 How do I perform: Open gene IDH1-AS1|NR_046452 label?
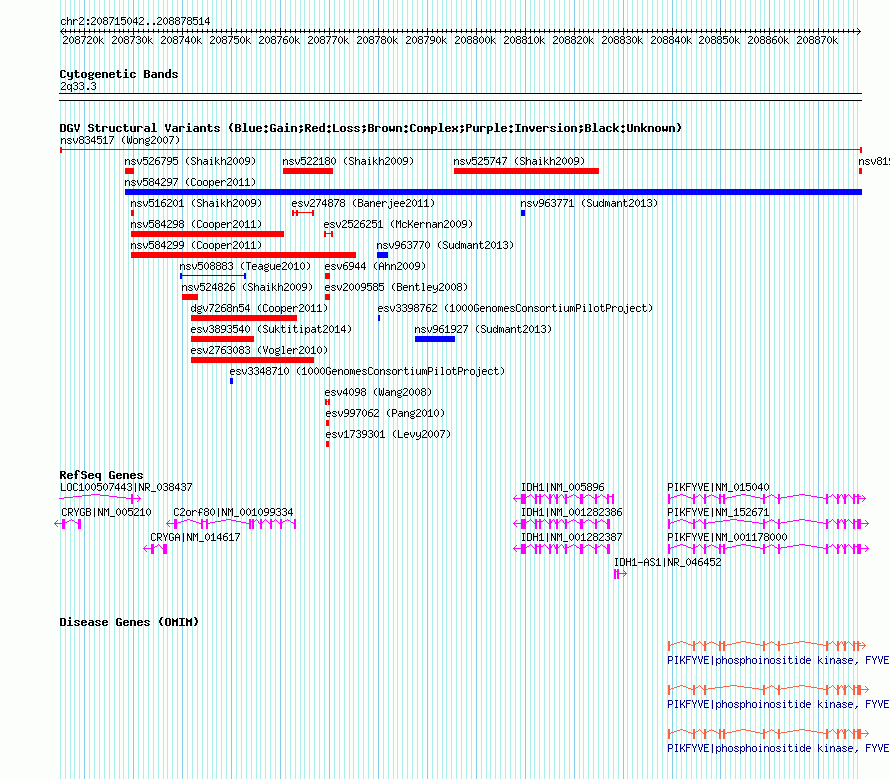(668, 562)
